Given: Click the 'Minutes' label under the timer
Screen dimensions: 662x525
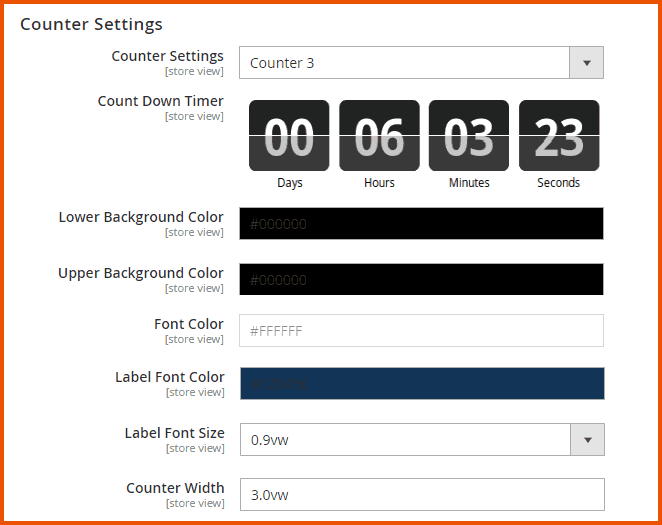Looking at the screenshot, I should coord(469,183).
